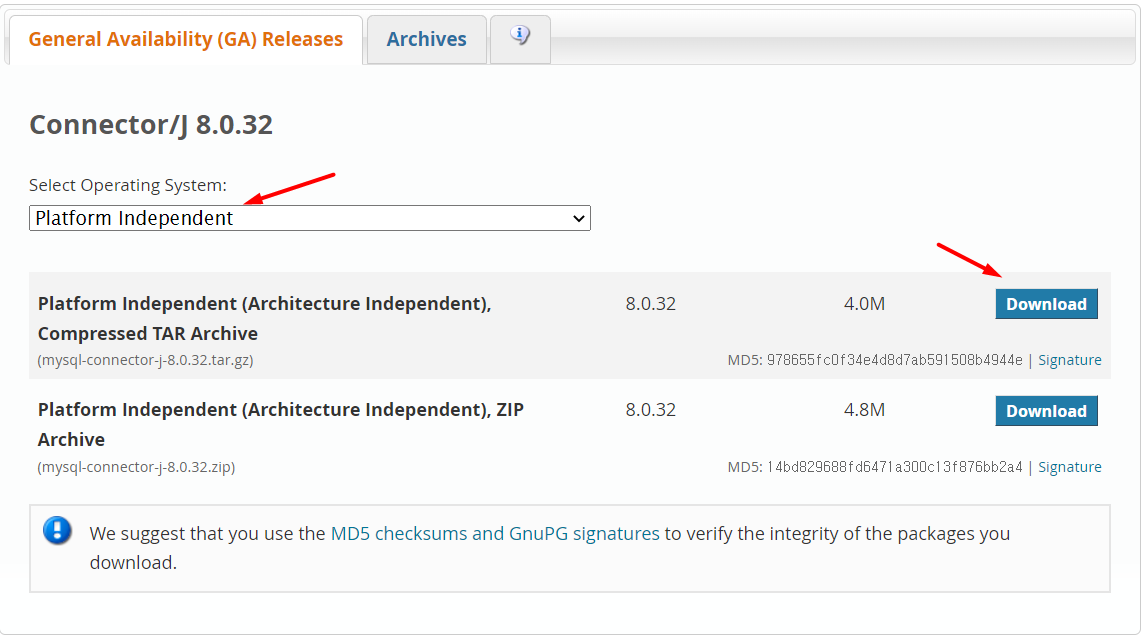This screenshot has width=1141, height=638.
Task: Open the Select Operating System dropdown
Action: (310, 218)
